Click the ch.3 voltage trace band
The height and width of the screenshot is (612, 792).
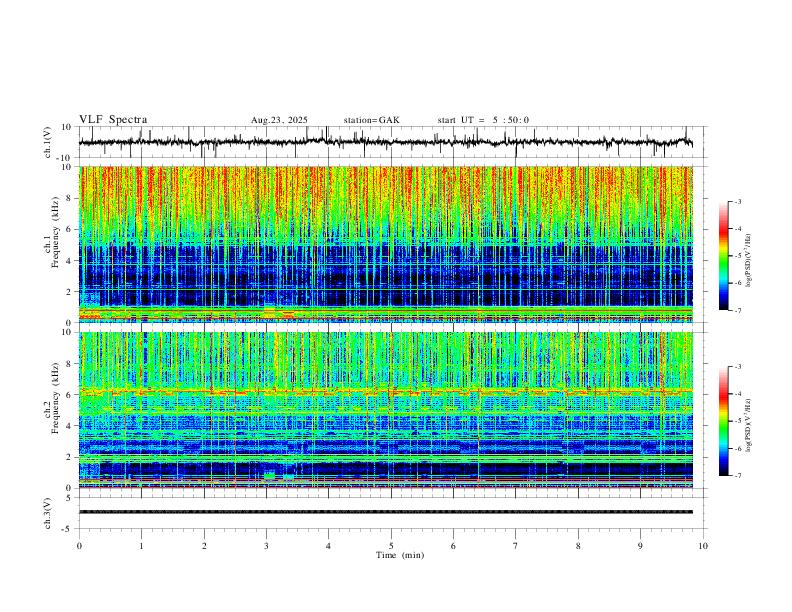pyautogui.click(x=386, y=512)
